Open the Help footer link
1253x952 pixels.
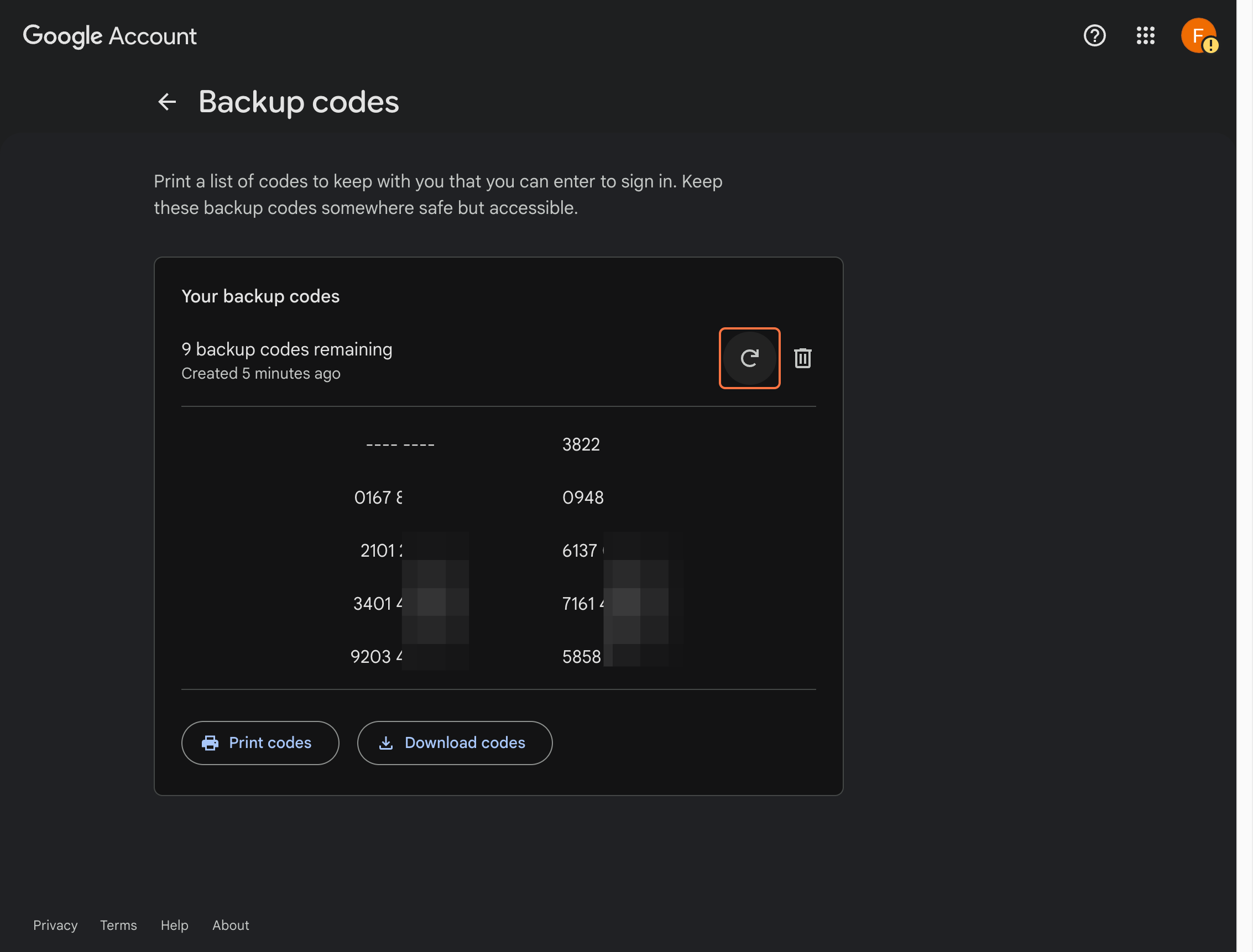point(174,925)
